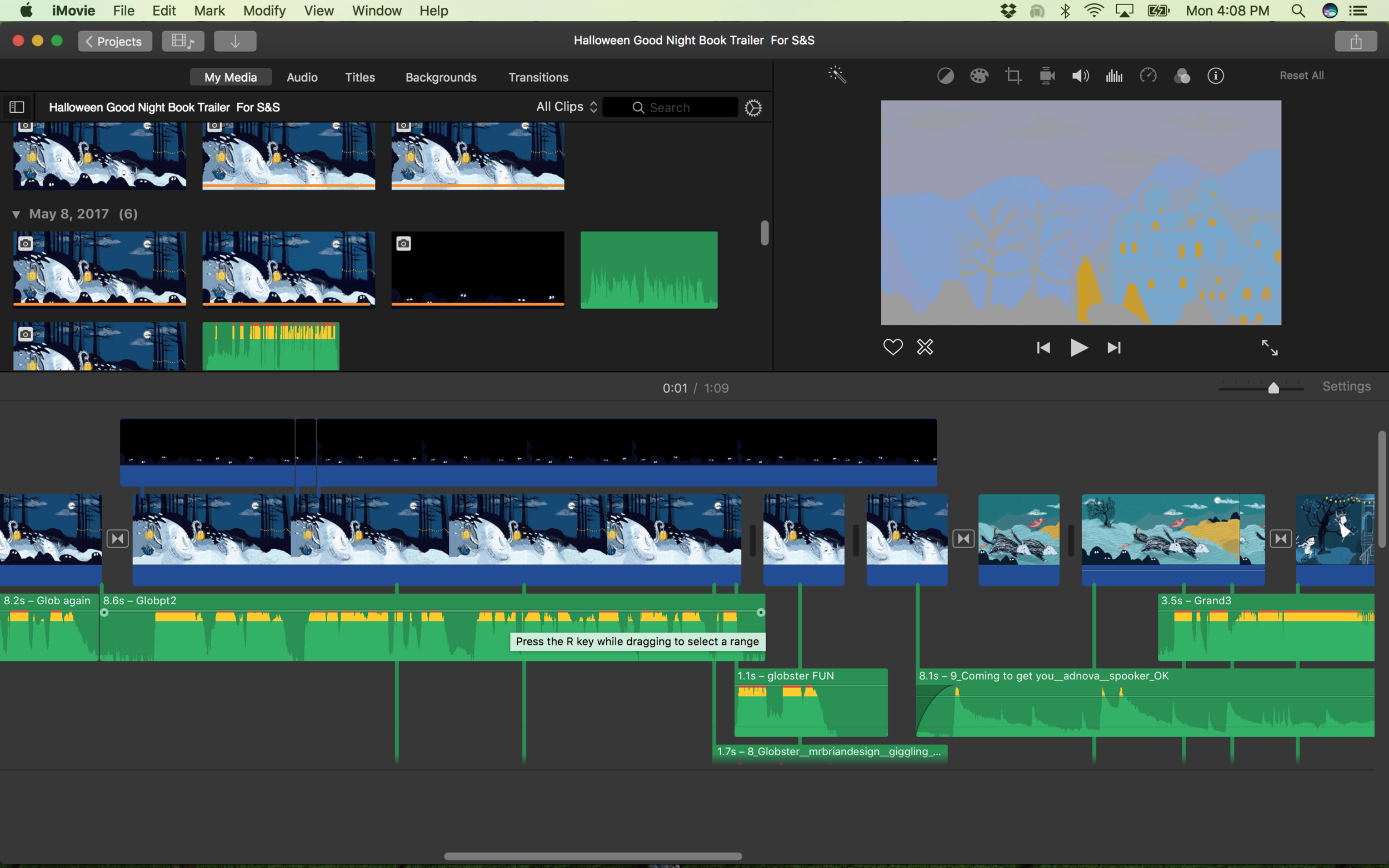The image size is (1389, 868).
Task: Click transition icon before bird clip
Action: 963,539
